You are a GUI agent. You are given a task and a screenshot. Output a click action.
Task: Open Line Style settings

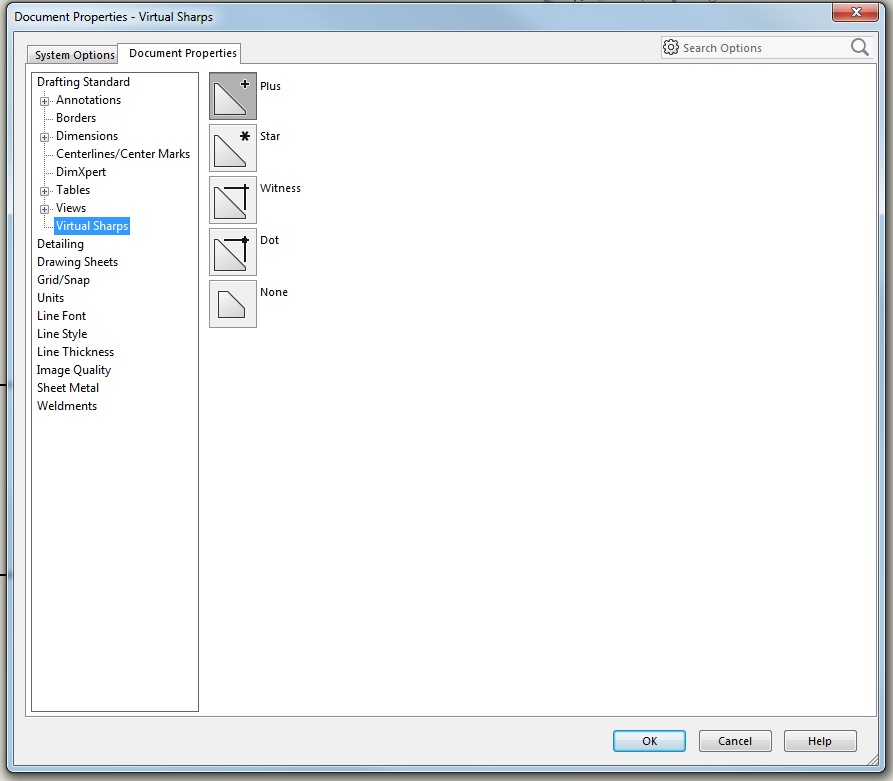(x=62, y=334)
